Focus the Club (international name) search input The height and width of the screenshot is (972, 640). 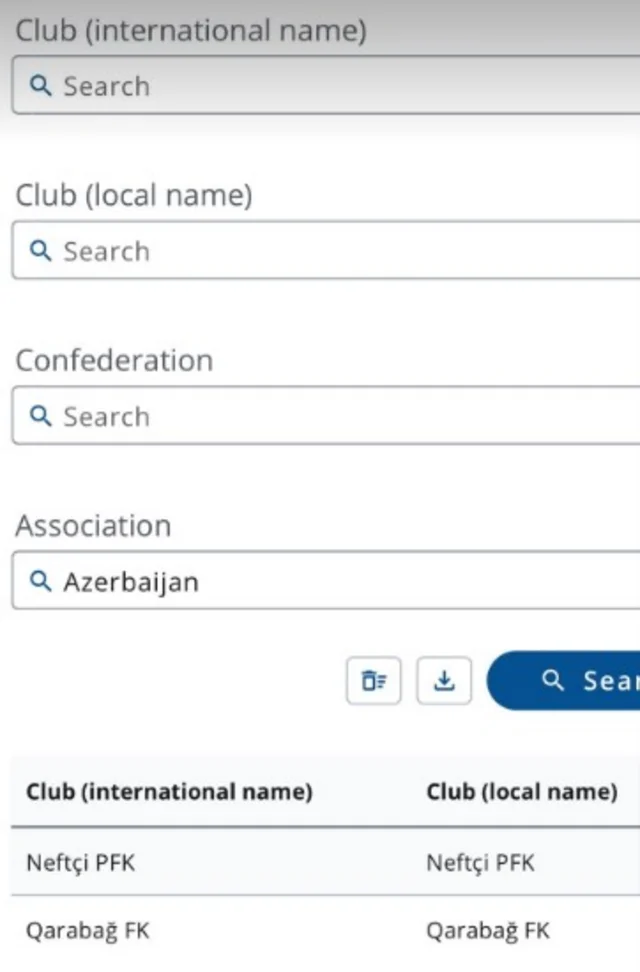click(326, 85)
